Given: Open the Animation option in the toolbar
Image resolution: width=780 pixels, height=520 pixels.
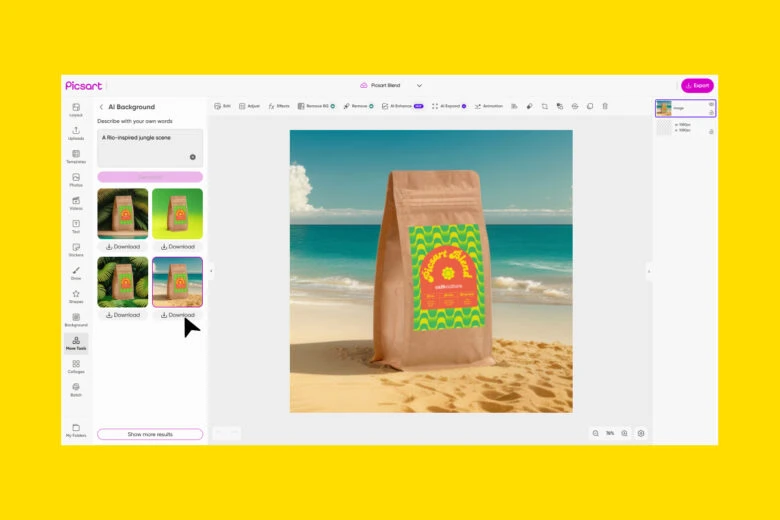Looking at the screenshot, I should click(x=489, y=106).
